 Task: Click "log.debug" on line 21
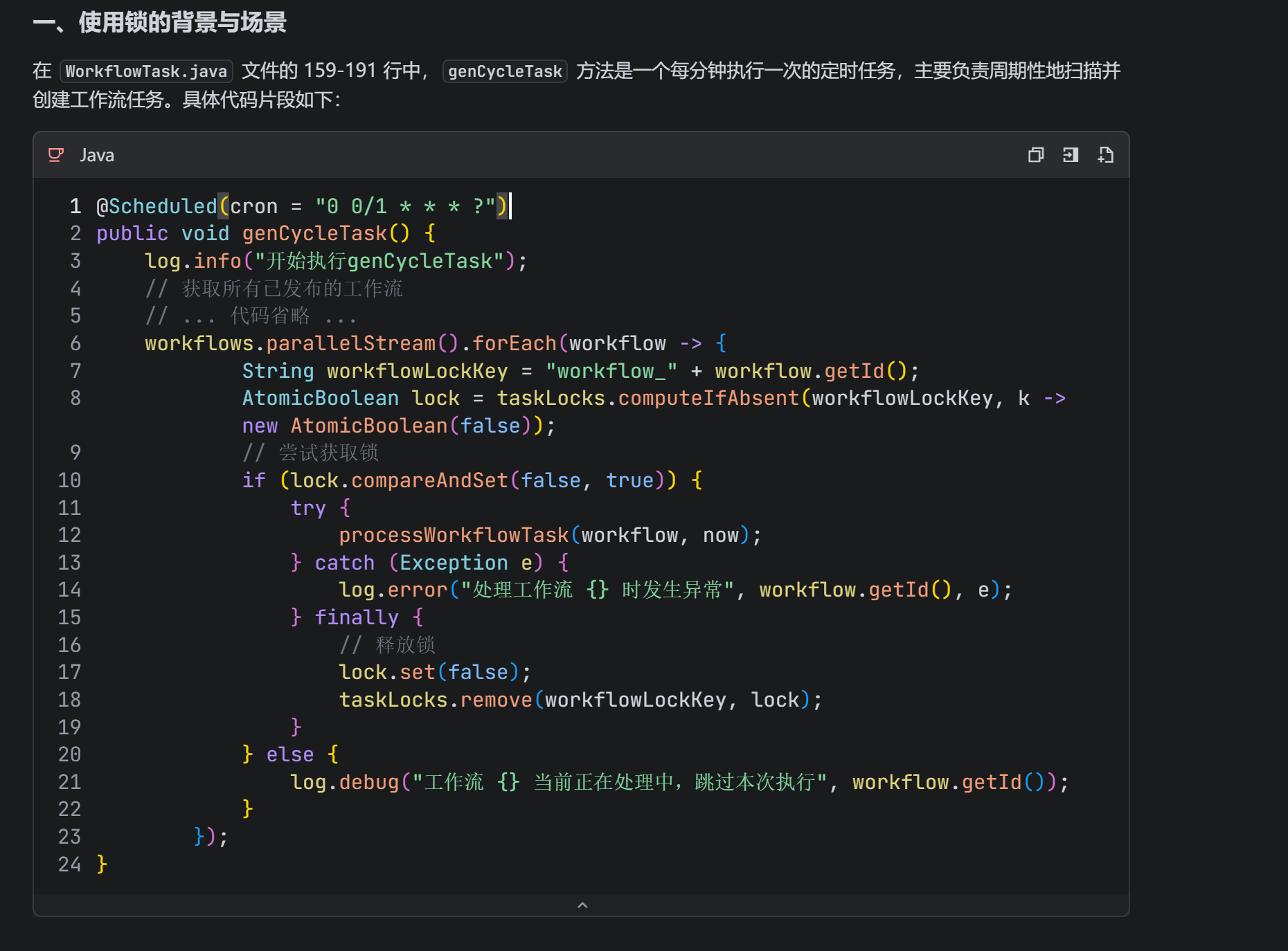coord(344,782)
